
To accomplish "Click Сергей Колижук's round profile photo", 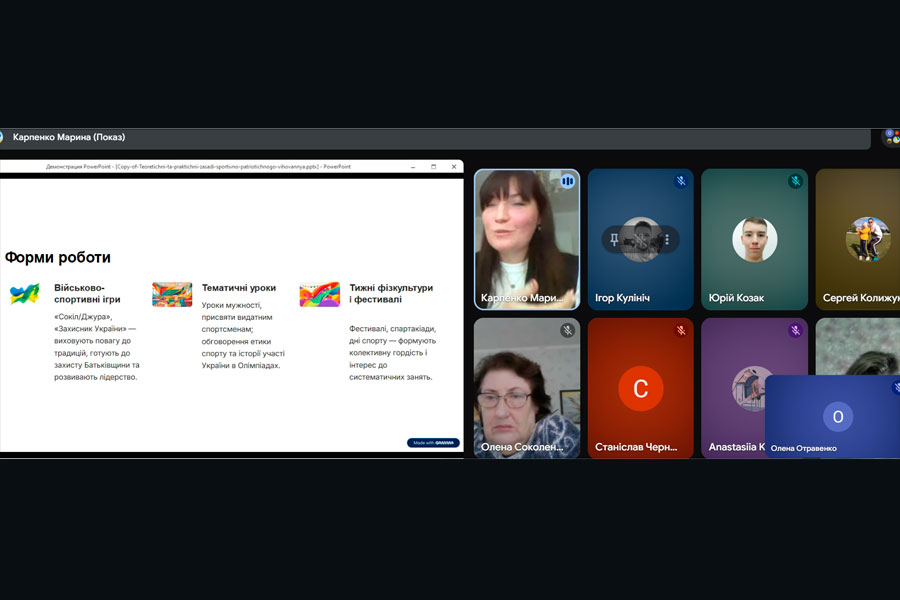I will pos(868,239).
